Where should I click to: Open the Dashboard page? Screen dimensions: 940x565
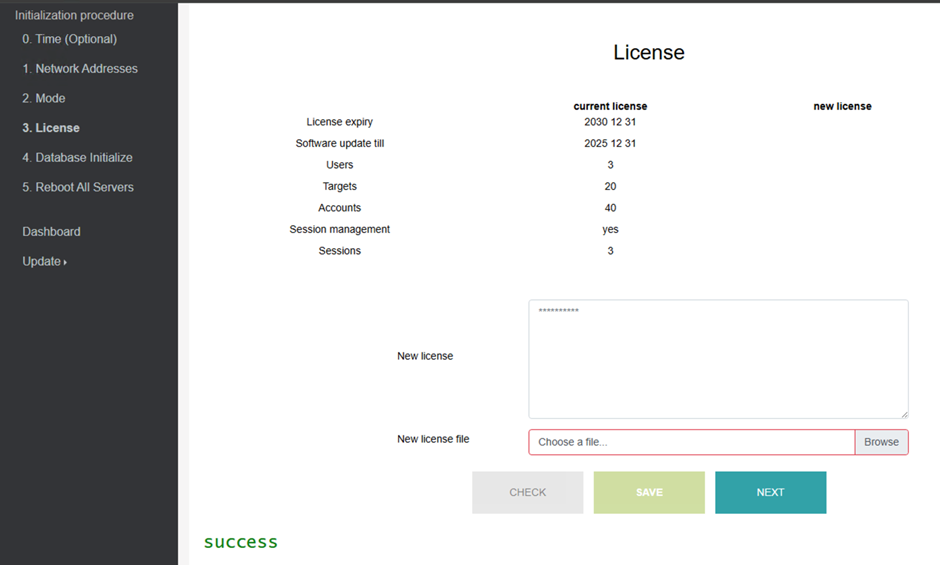pos(51,232)
